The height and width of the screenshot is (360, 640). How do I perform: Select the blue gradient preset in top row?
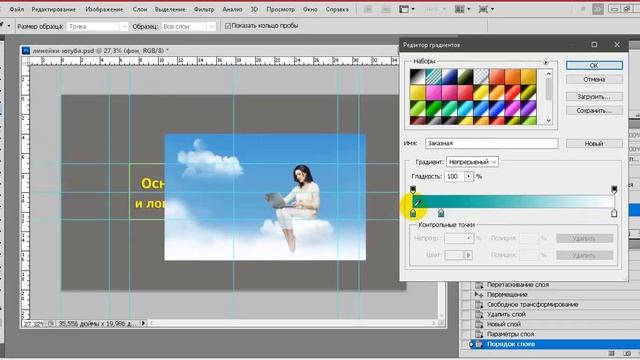449,77
